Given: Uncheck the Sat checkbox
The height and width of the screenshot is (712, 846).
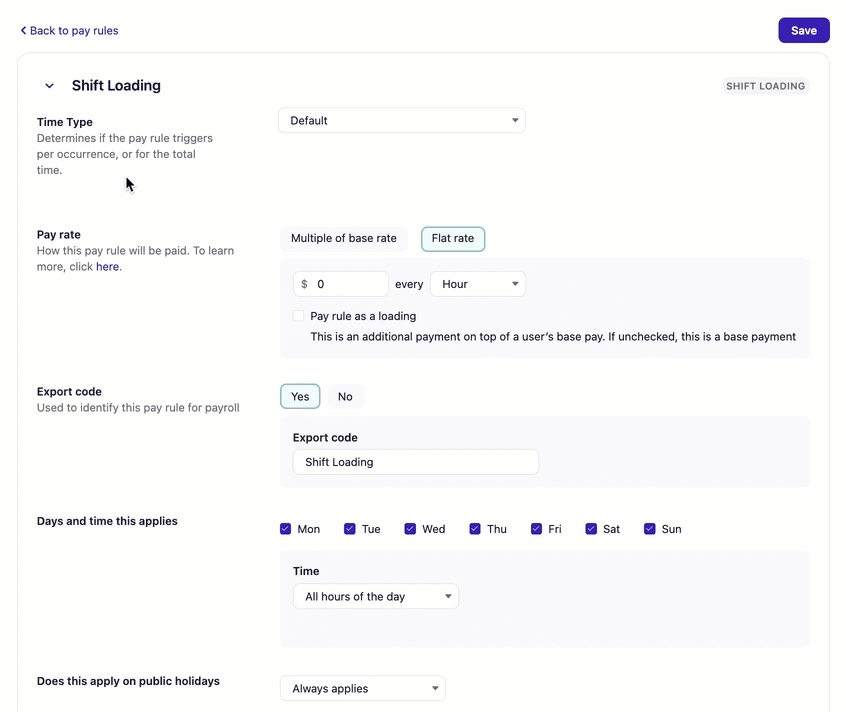Looking at the screenshot, I should (591, 529).
